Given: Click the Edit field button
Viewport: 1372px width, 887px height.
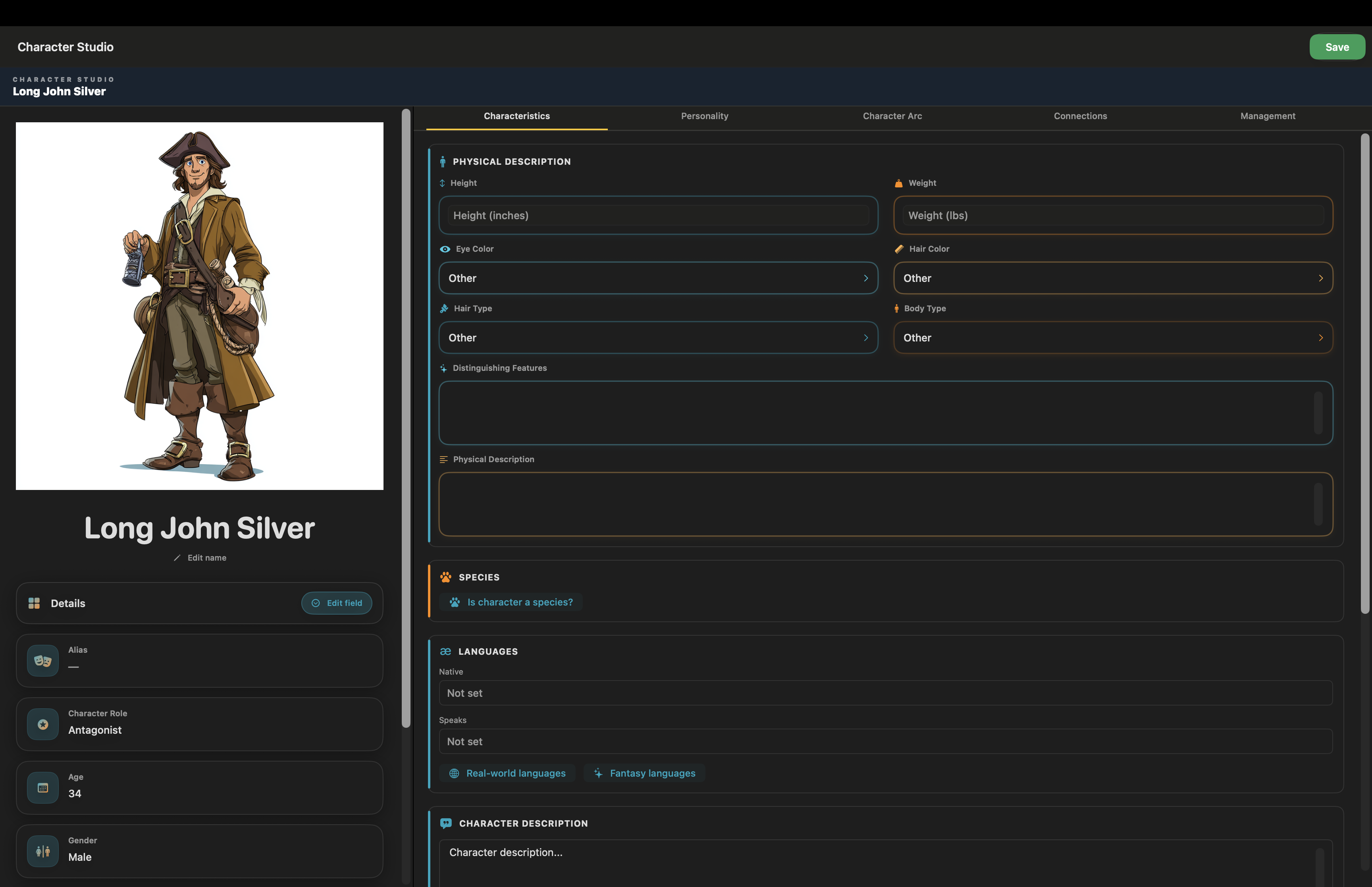Looking at the screenshot, I should 336,603.
